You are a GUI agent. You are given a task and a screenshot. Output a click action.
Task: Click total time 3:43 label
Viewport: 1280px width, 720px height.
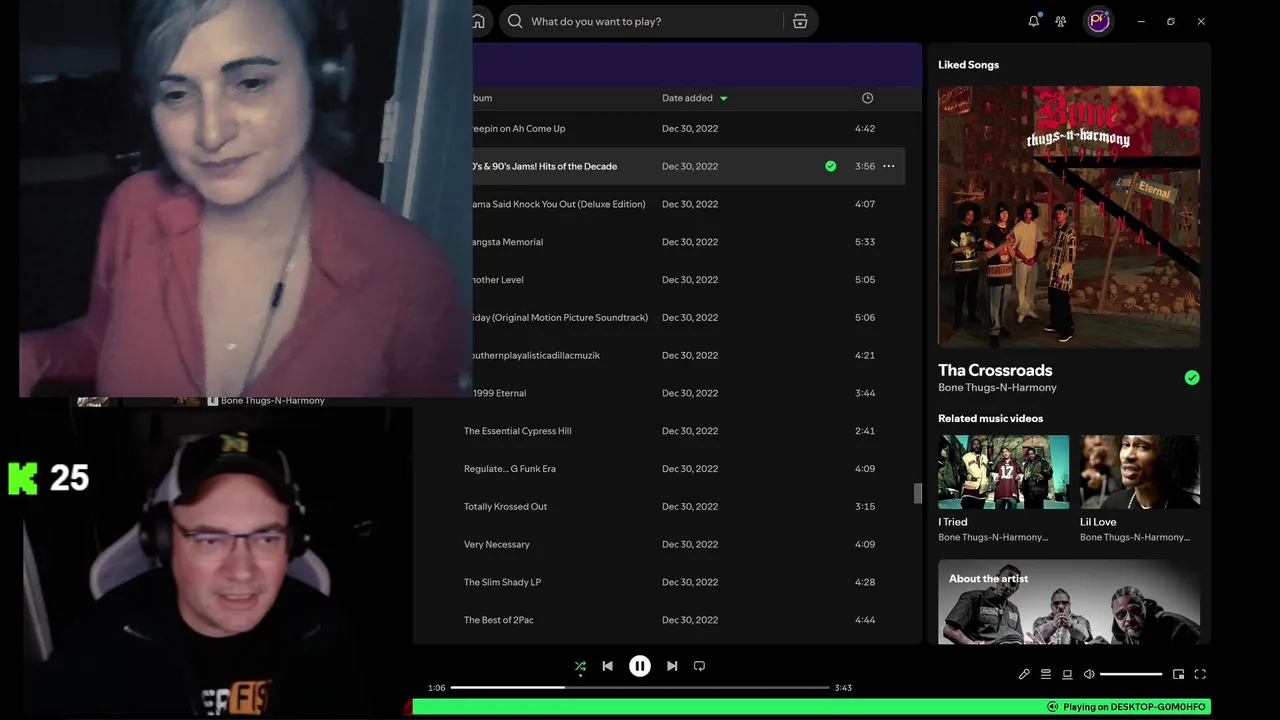coord(843,688)
